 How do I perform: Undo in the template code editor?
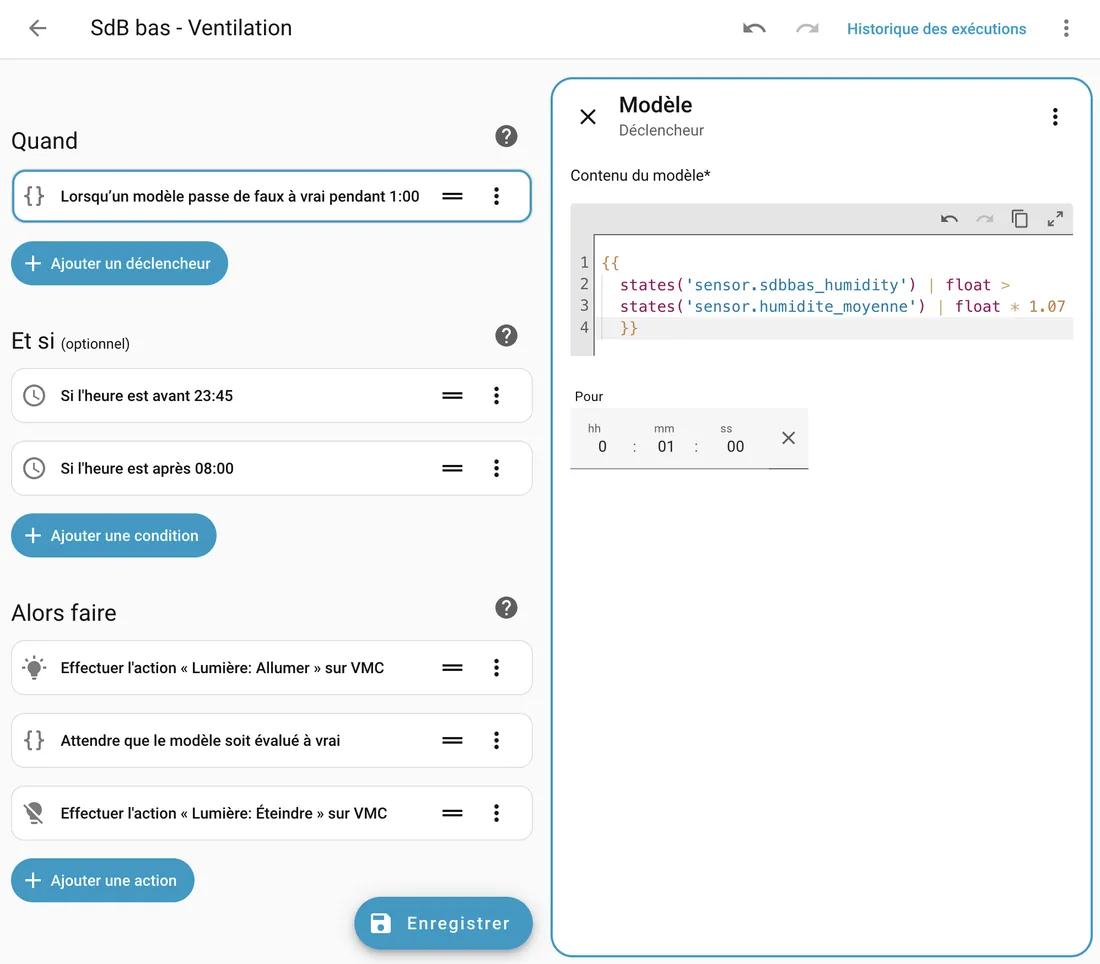[x=949, y=219]
